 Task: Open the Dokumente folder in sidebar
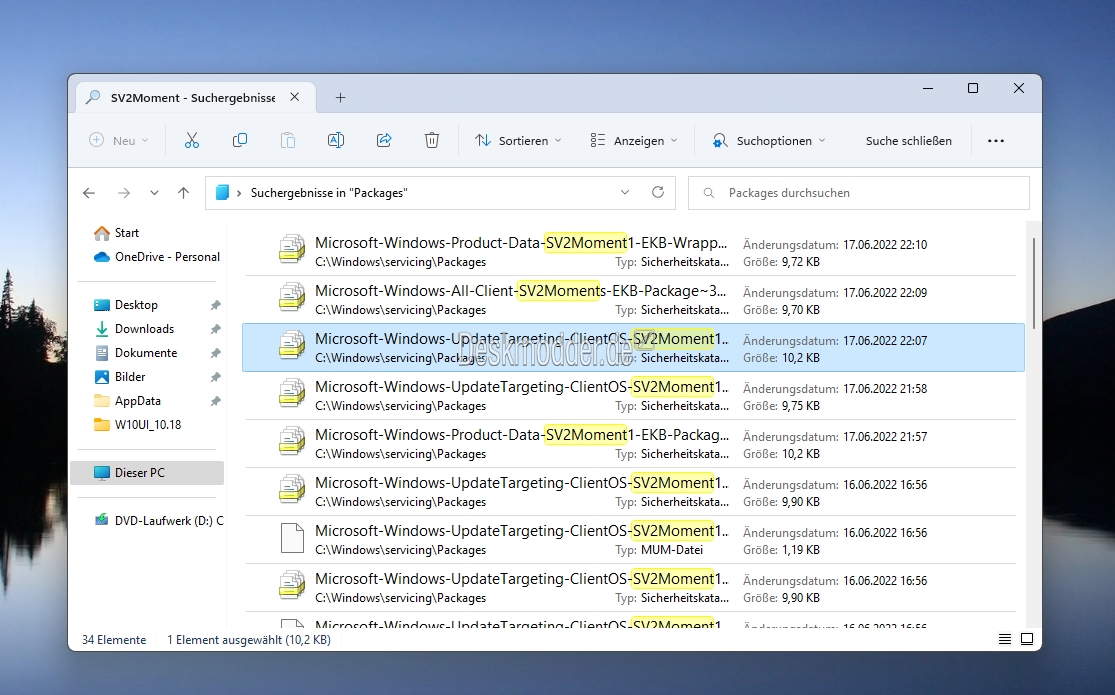[146, 353]
